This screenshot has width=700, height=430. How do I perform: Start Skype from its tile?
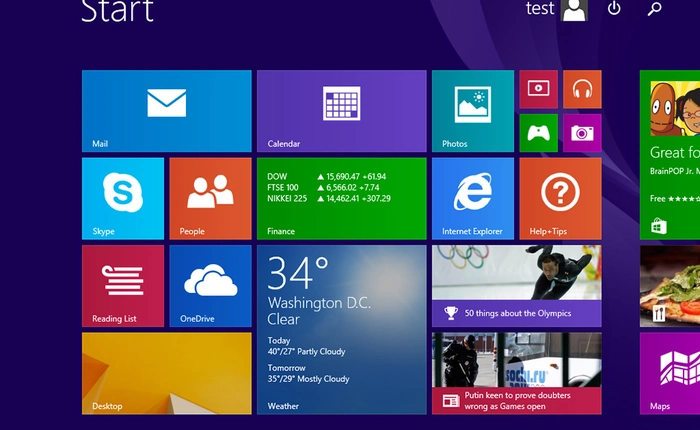click(x=123, y=198)
